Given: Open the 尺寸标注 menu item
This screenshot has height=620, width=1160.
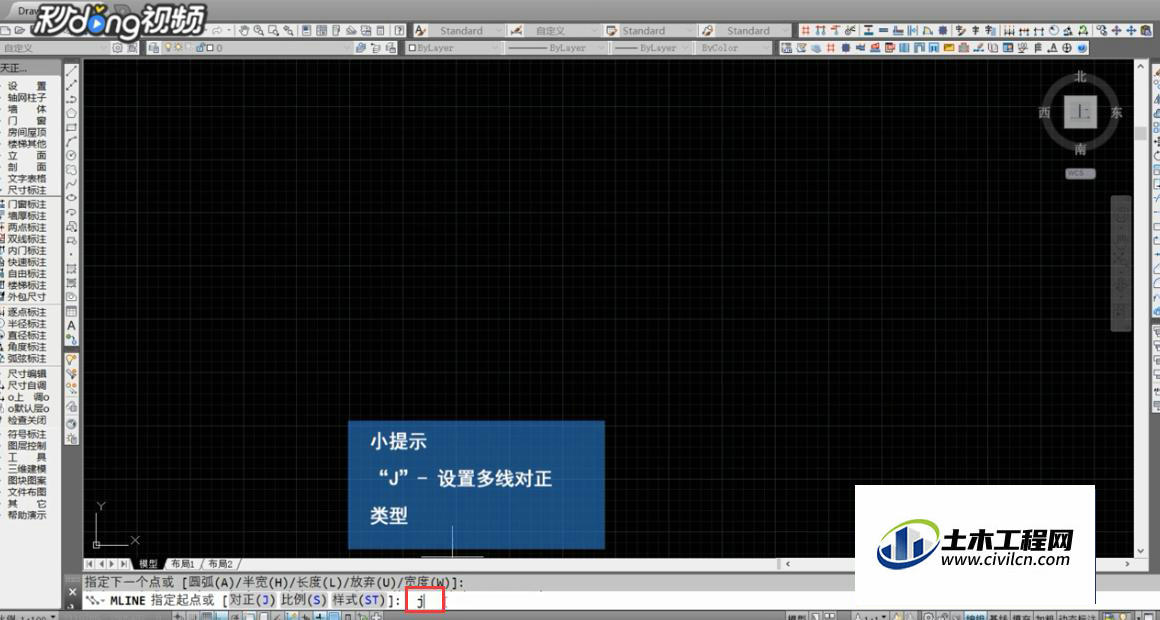Looking at the screenshot, I should pos(27,191).
